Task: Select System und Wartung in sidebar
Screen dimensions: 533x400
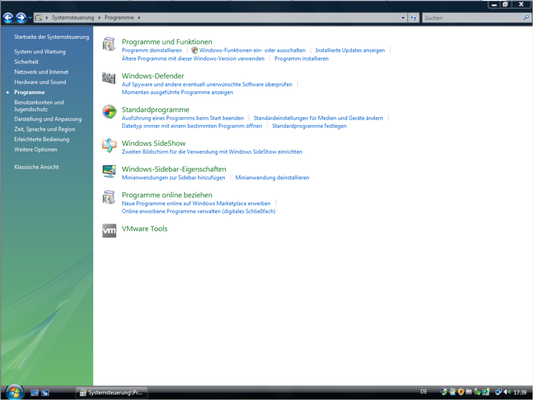Action: pos(40,52)
